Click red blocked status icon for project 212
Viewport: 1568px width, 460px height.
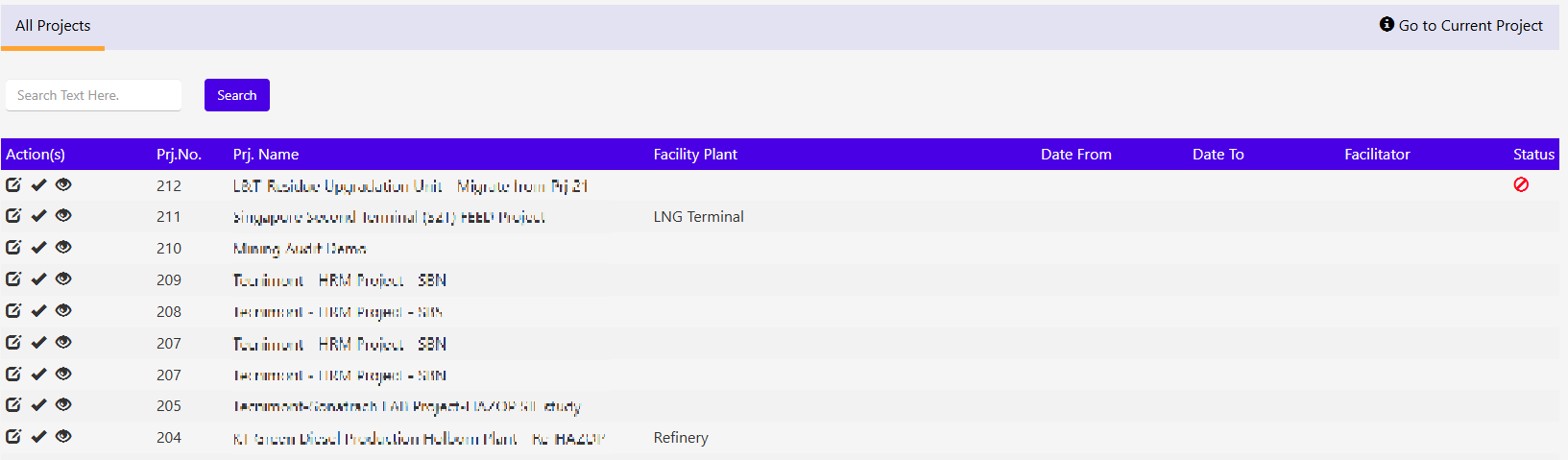[1521, 184]
